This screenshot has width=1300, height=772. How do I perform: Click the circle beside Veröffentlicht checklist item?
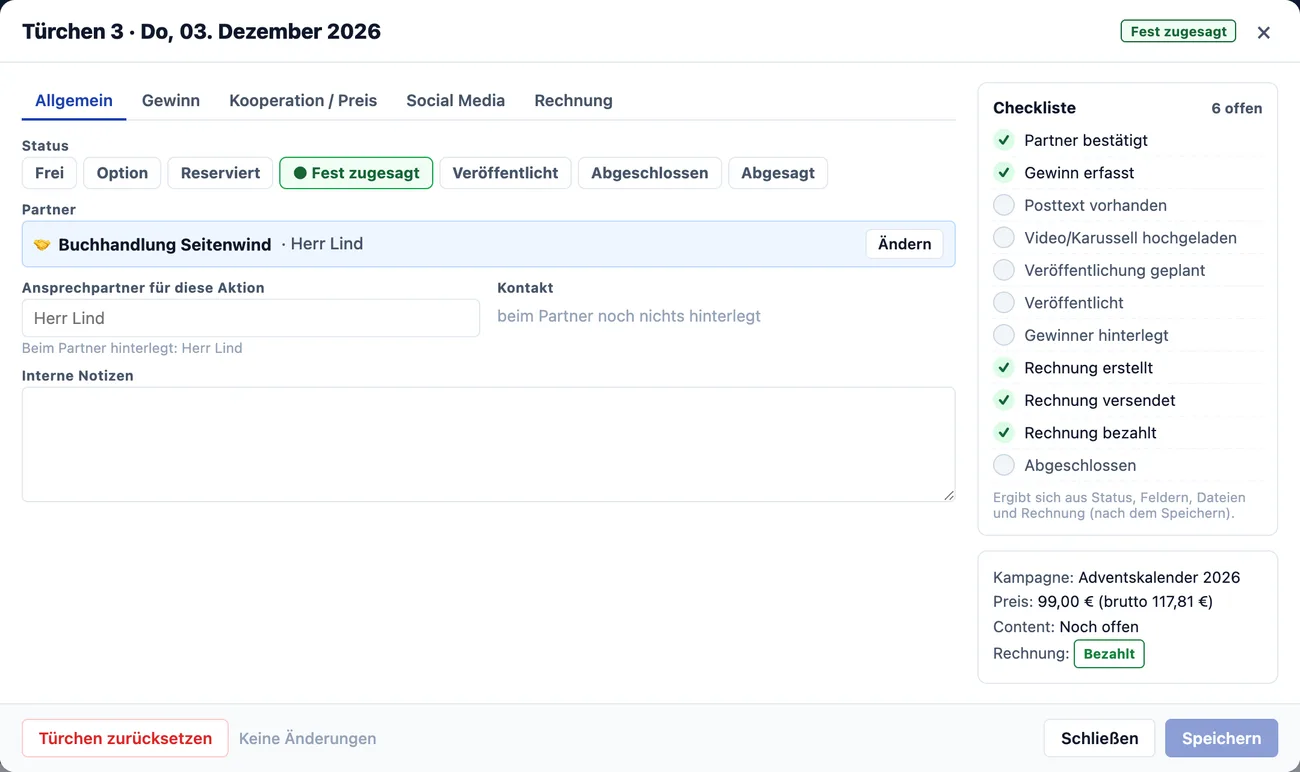(1004, 303)
